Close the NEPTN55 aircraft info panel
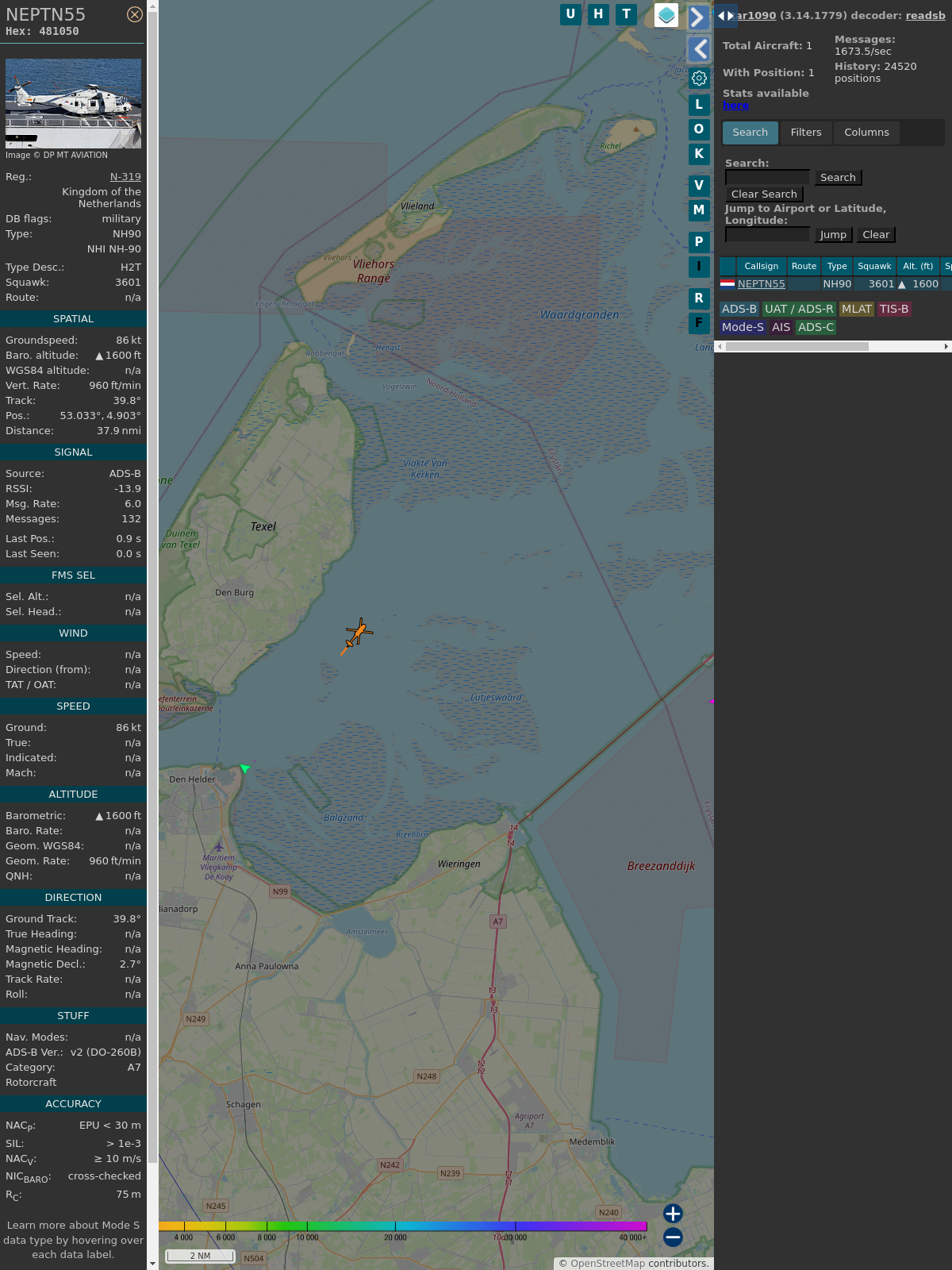The image size is (952, 1270). point(135,14)
